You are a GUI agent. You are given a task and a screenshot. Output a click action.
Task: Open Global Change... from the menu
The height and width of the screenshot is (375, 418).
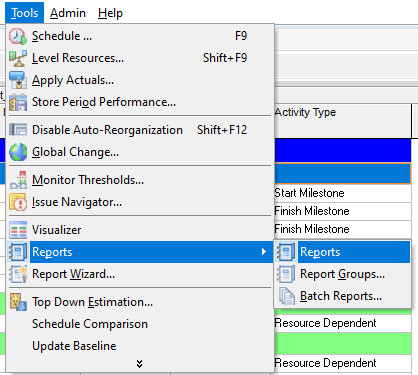pyautogui.click(x=140, y=152)
